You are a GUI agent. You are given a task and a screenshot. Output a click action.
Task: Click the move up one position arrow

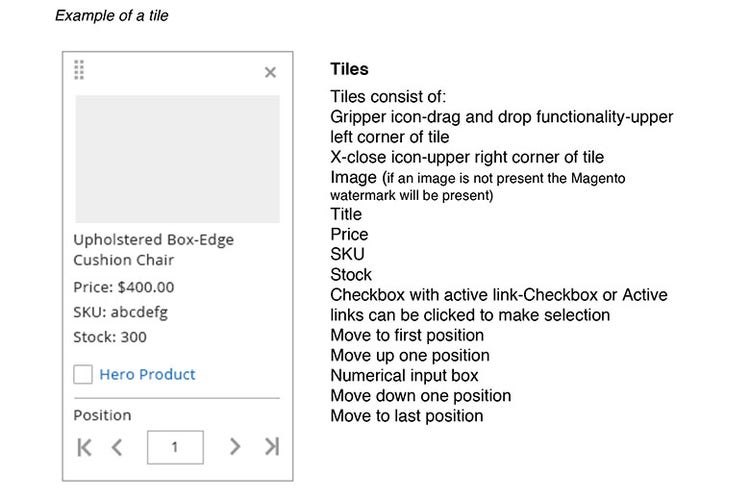(x=117, y=446)
